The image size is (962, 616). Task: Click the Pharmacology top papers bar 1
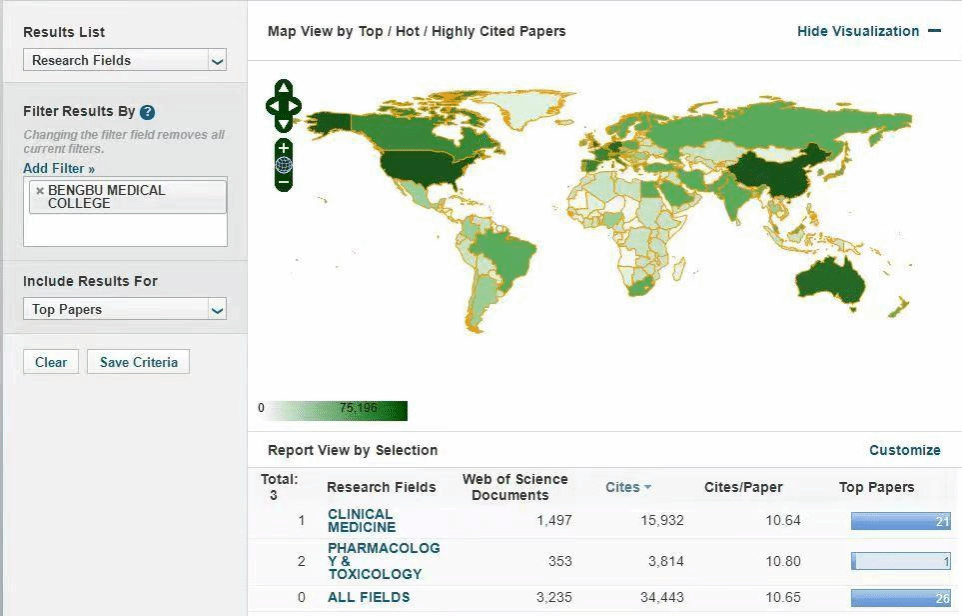[x=901, y=561]
